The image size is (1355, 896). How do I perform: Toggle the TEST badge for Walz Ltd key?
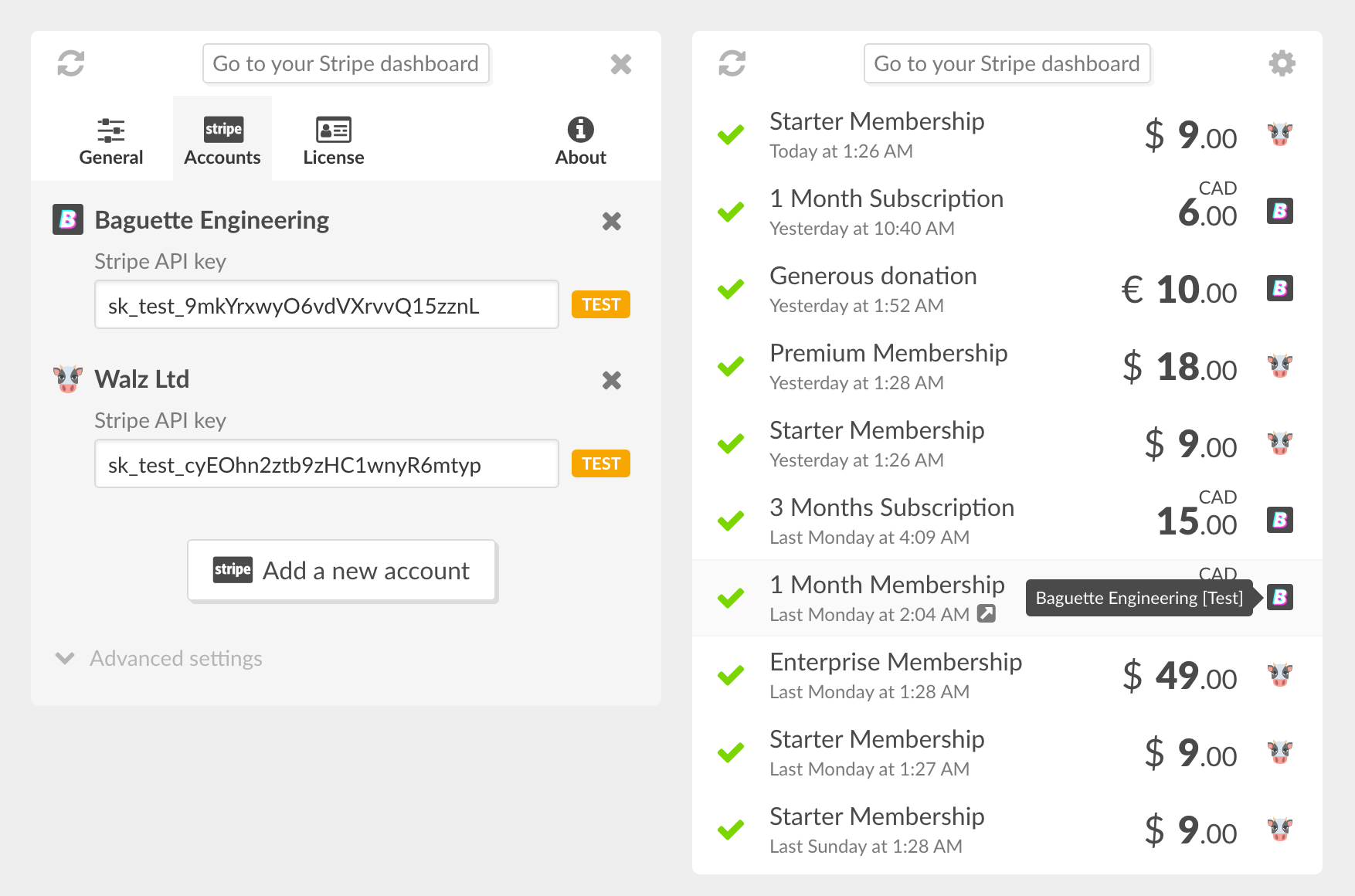(600, 464)
